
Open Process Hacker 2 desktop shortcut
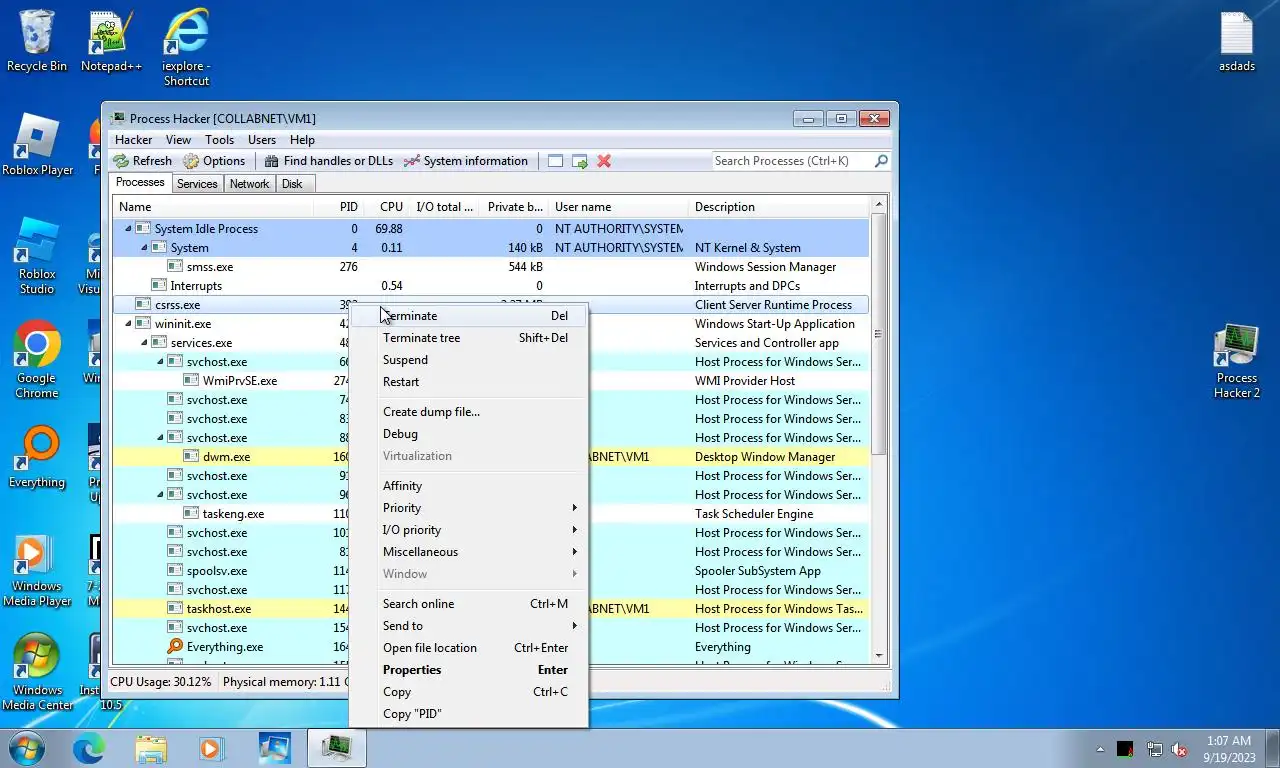1237,360
